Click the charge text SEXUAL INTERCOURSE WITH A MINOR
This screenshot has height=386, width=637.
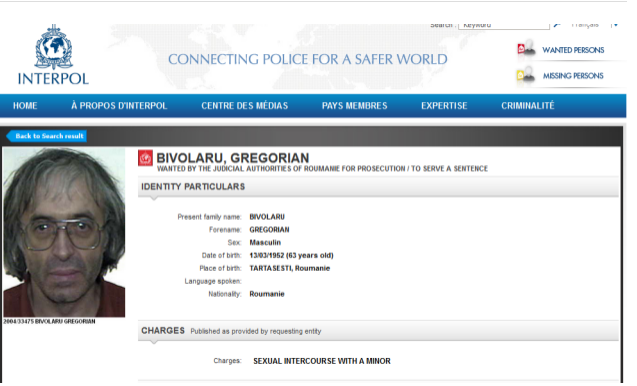[322, 361]
